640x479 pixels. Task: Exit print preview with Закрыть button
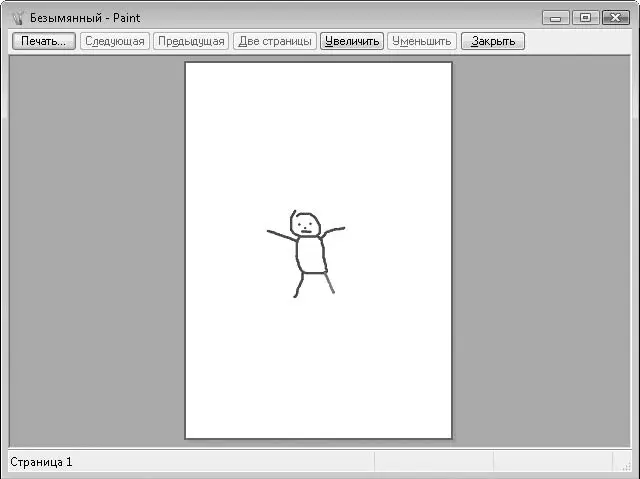[x=492, y=41]
